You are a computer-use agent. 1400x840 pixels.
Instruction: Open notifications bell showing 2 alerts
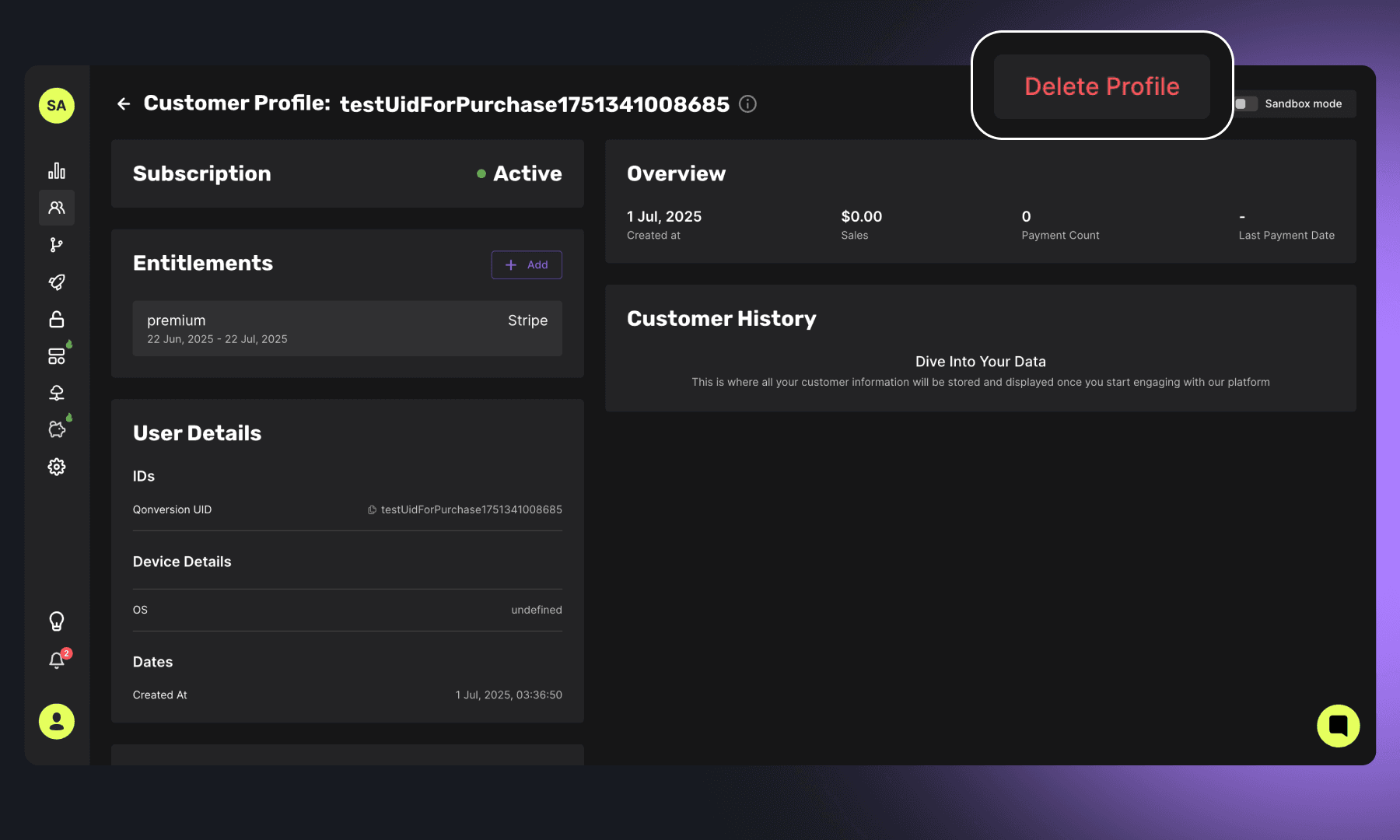[x=56, y=660]
